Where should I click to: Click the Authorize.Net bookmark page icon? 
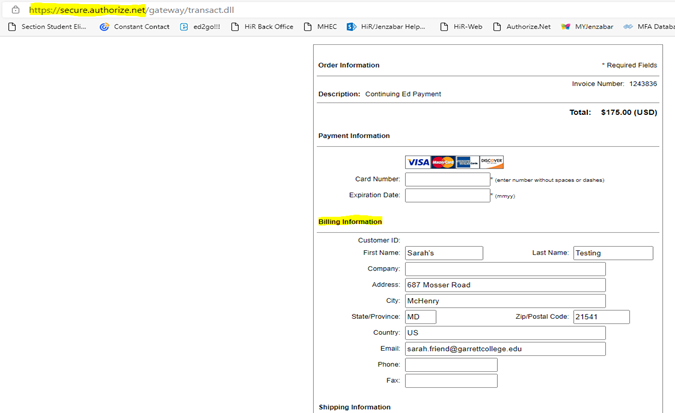(497, 27)
